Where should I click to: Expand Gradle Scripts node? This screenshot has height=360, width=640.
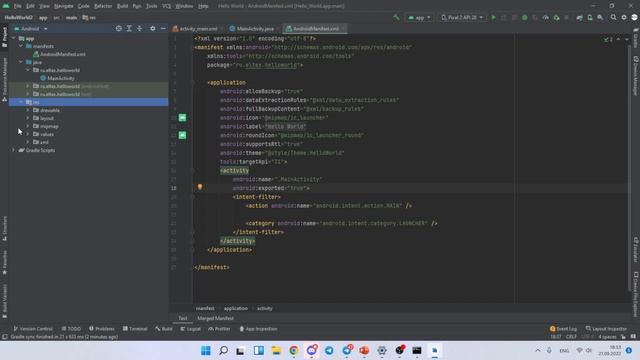pyautogui.click(x=13, y=150)
